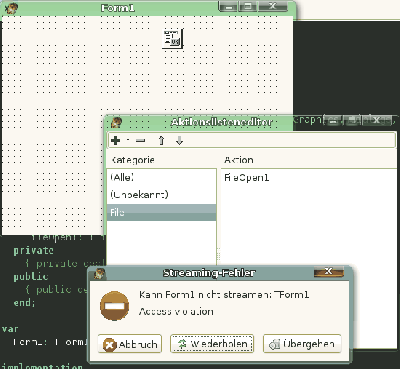
Task: Click the 'private' keyword in source editor
Action: tap(33, 250)
